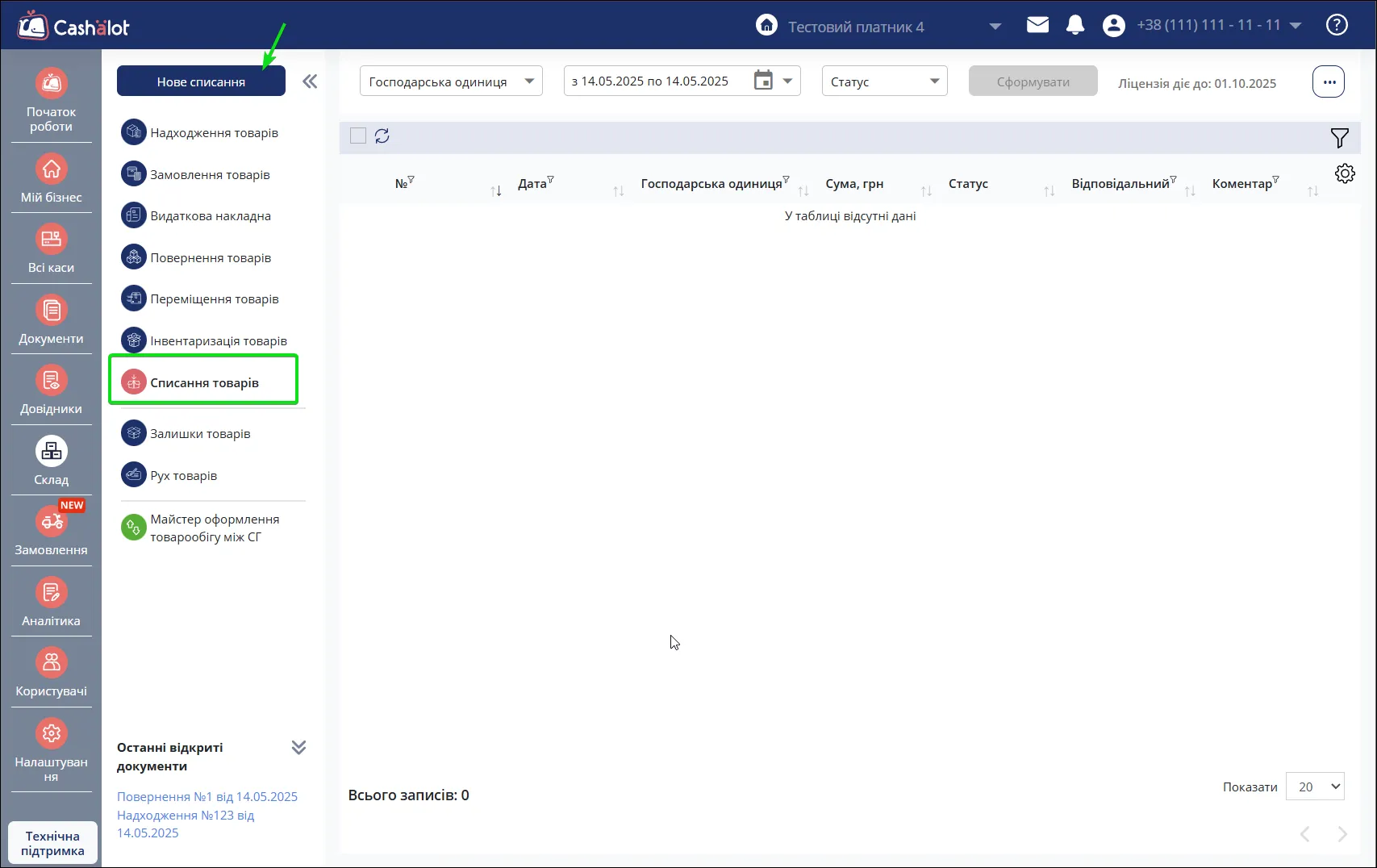Click the home icon near Тестовий платник 4
The width and height of the screenshot is (1377, 868).
(x=766, y=25)
